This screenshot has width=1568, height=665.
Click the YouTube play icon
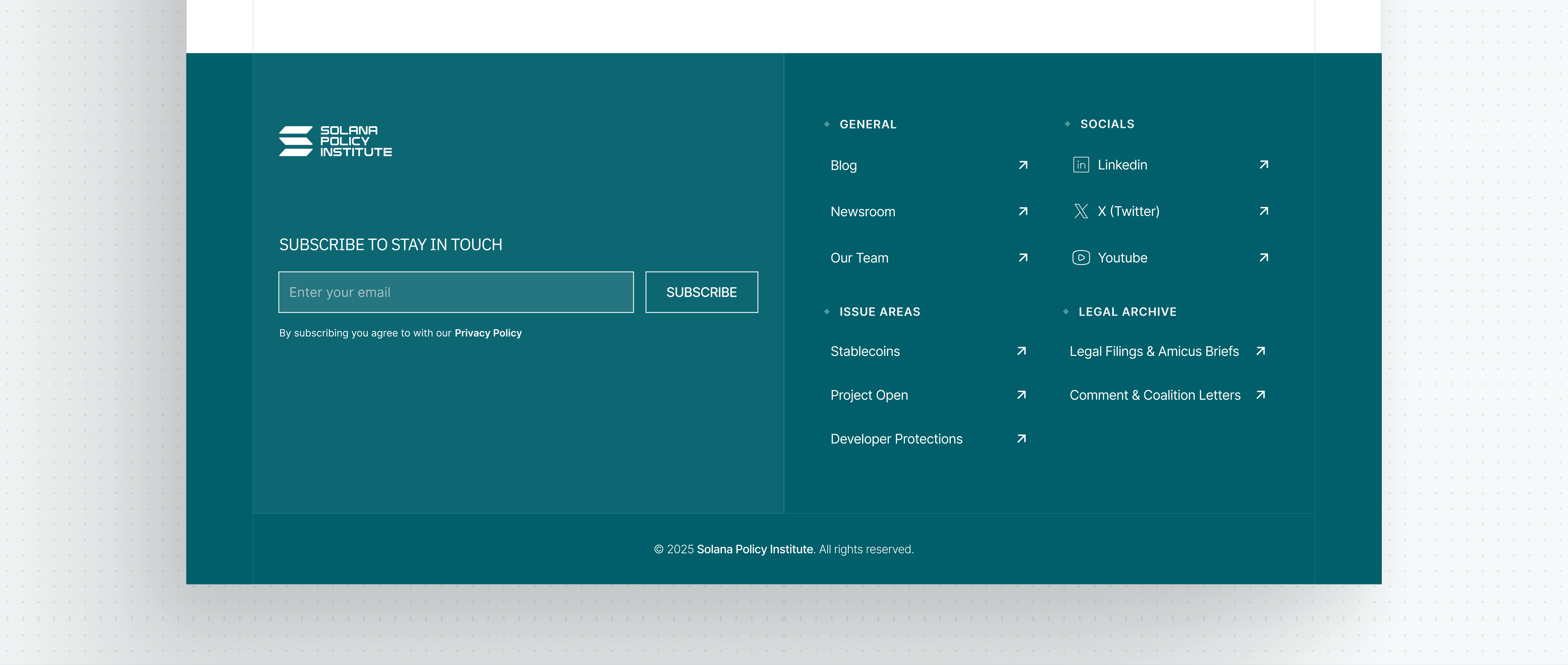pyautogui.click(x=1081, y=258)
